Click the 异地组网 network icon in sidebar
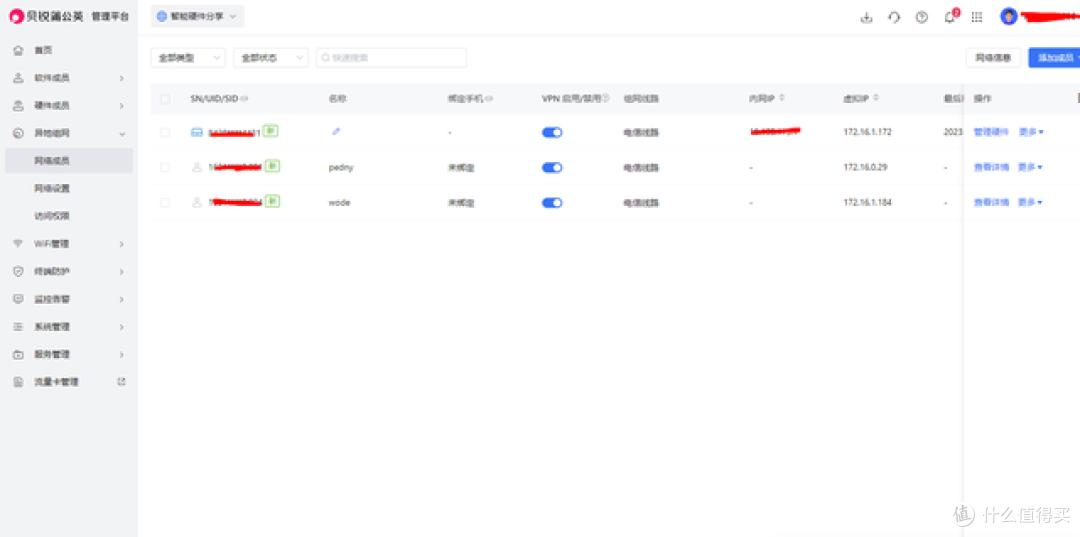 (19, 133)
